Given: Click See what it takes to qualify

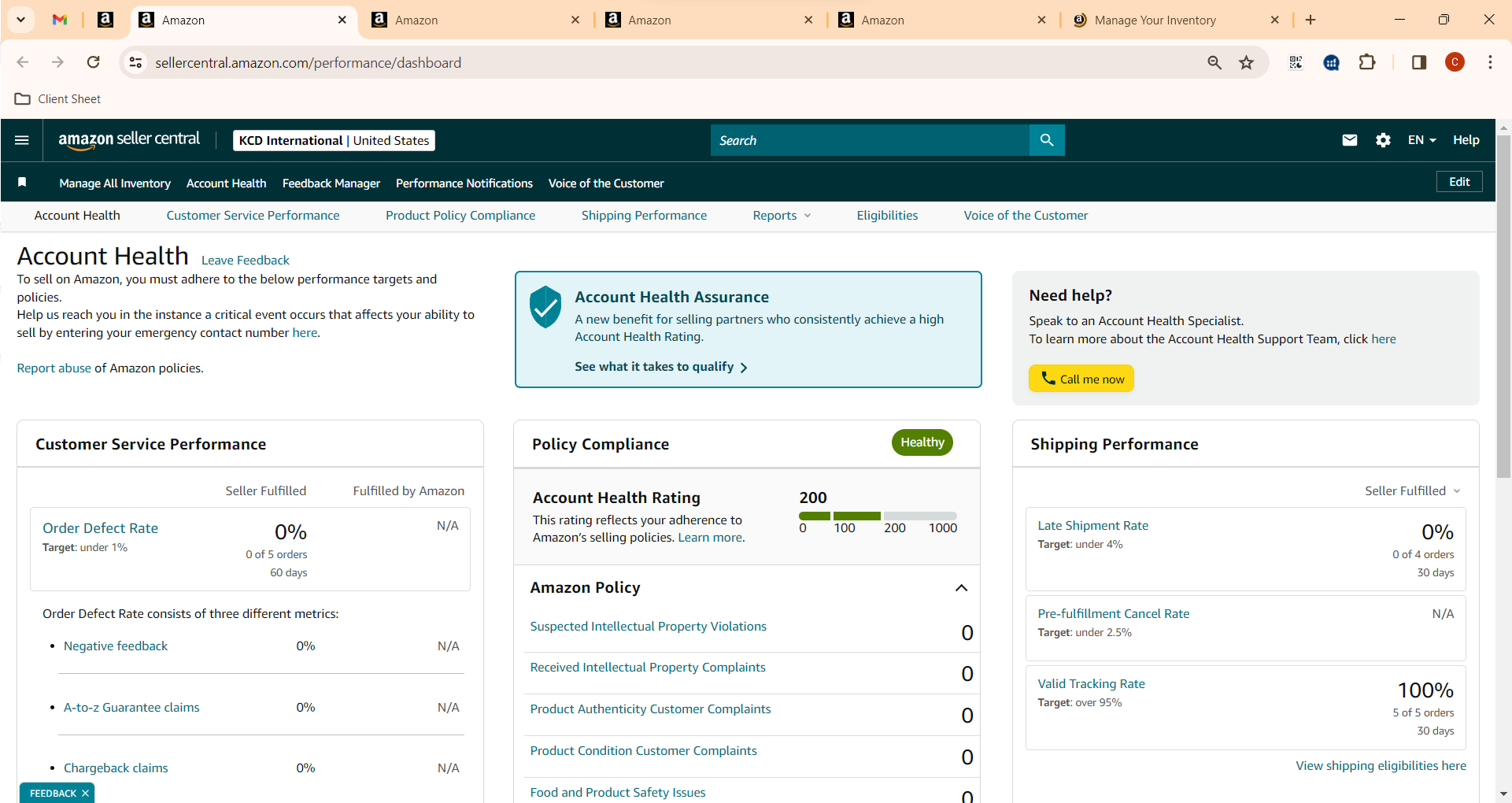Looking at the screenshot, I should 661,367.
